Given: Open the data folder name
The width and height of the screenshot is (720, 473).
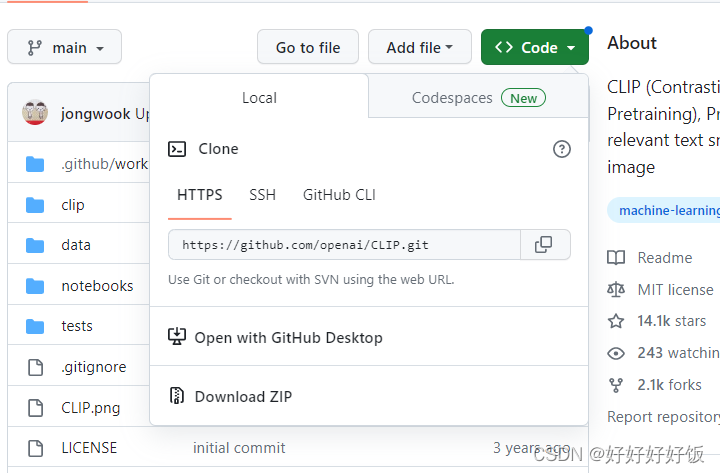Looking at the screenshot, I should [x=76, y=245].
